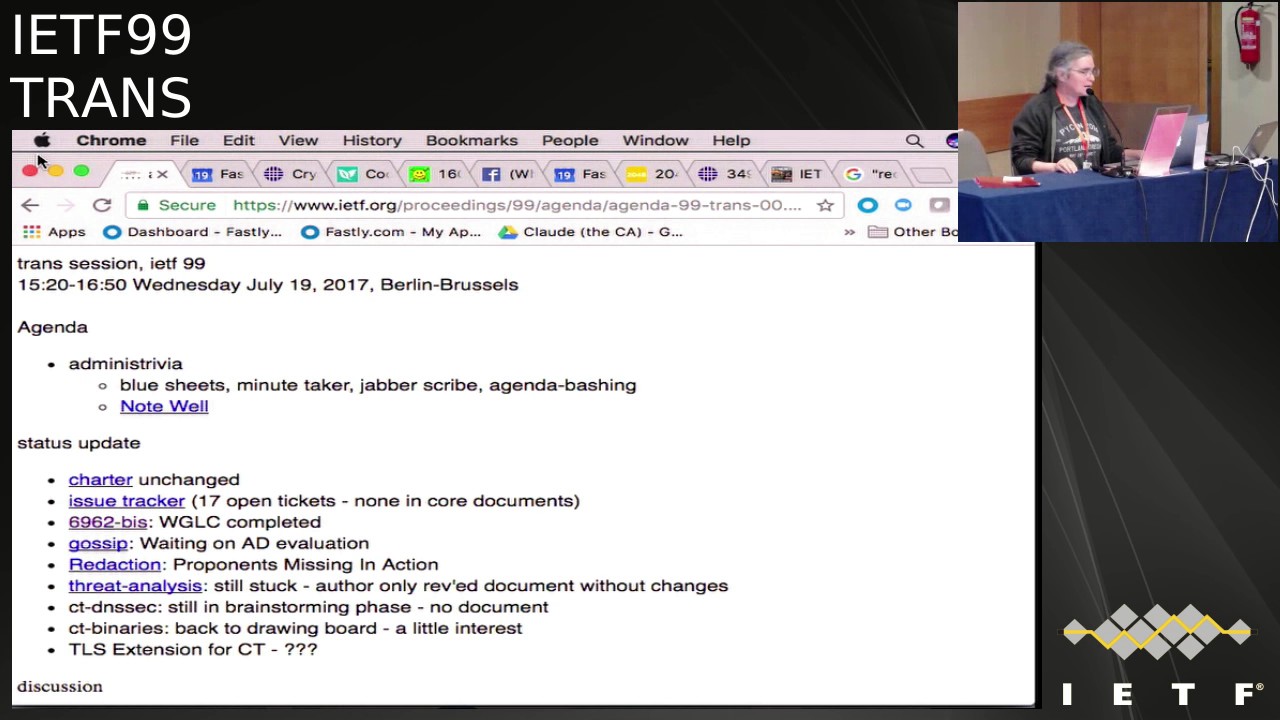Open the 'Redaction' link
Viewport: 1280px width, 720px height.
(115, 565)
